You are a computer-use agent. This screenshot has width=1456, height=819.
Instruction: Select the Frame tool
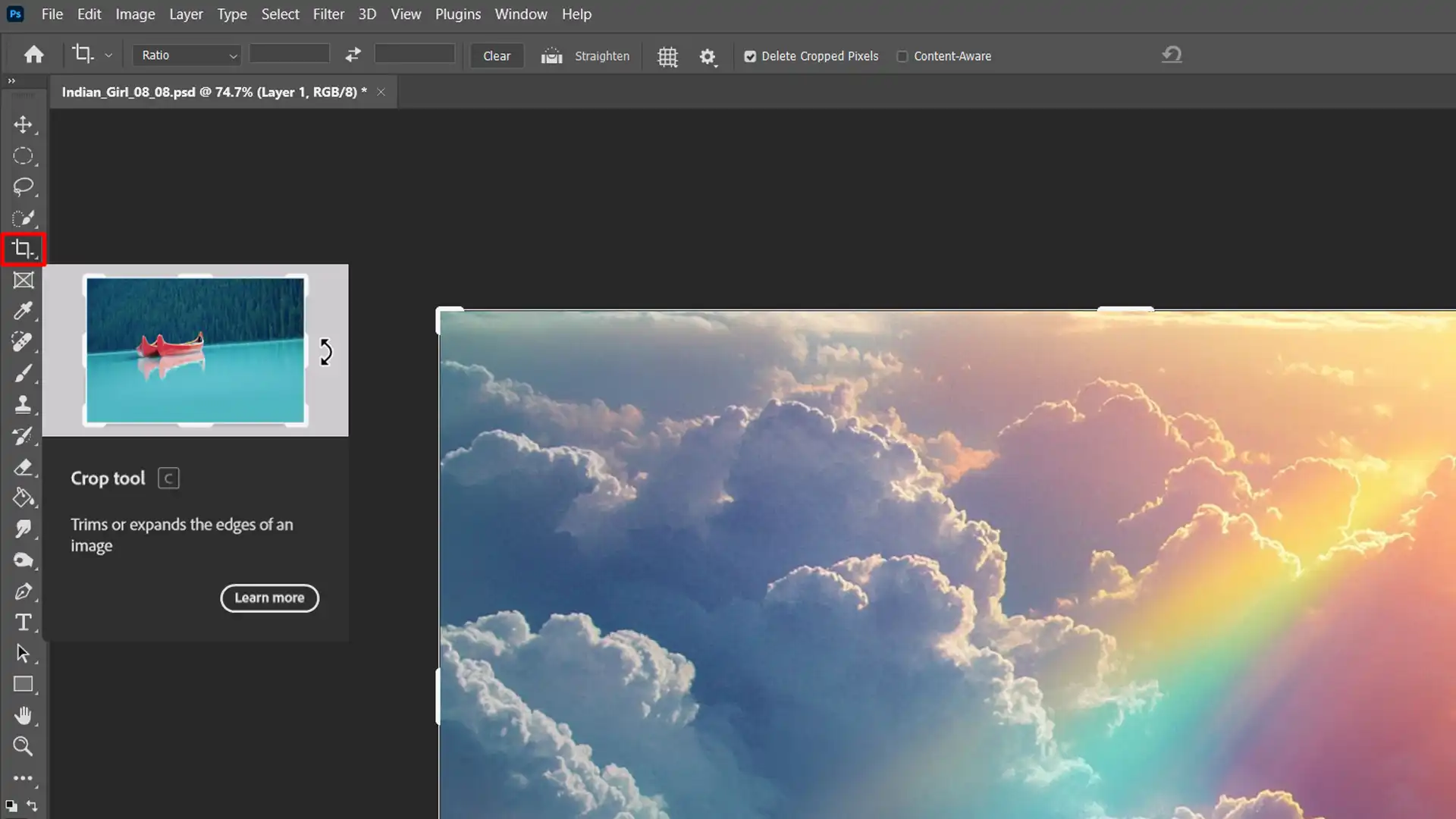point(23,281)
